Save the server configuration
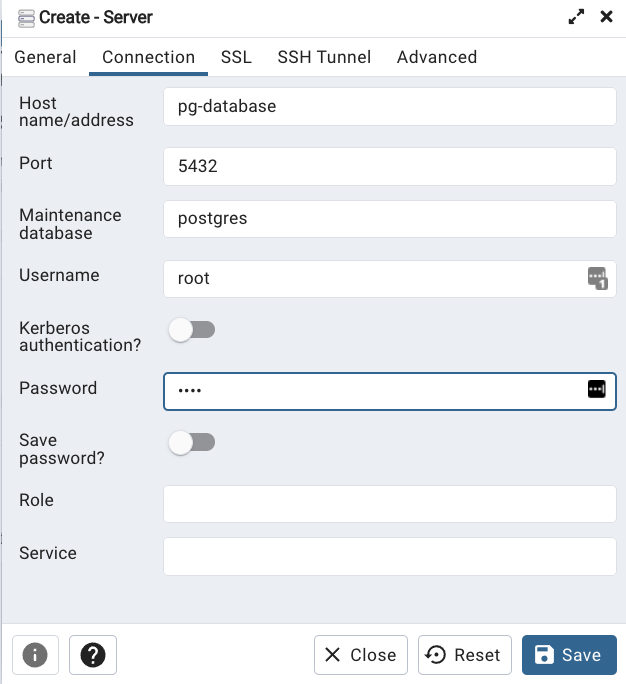The width and height of the screenshot is (626, 684). pyautogui.click(x=569, y=655)
